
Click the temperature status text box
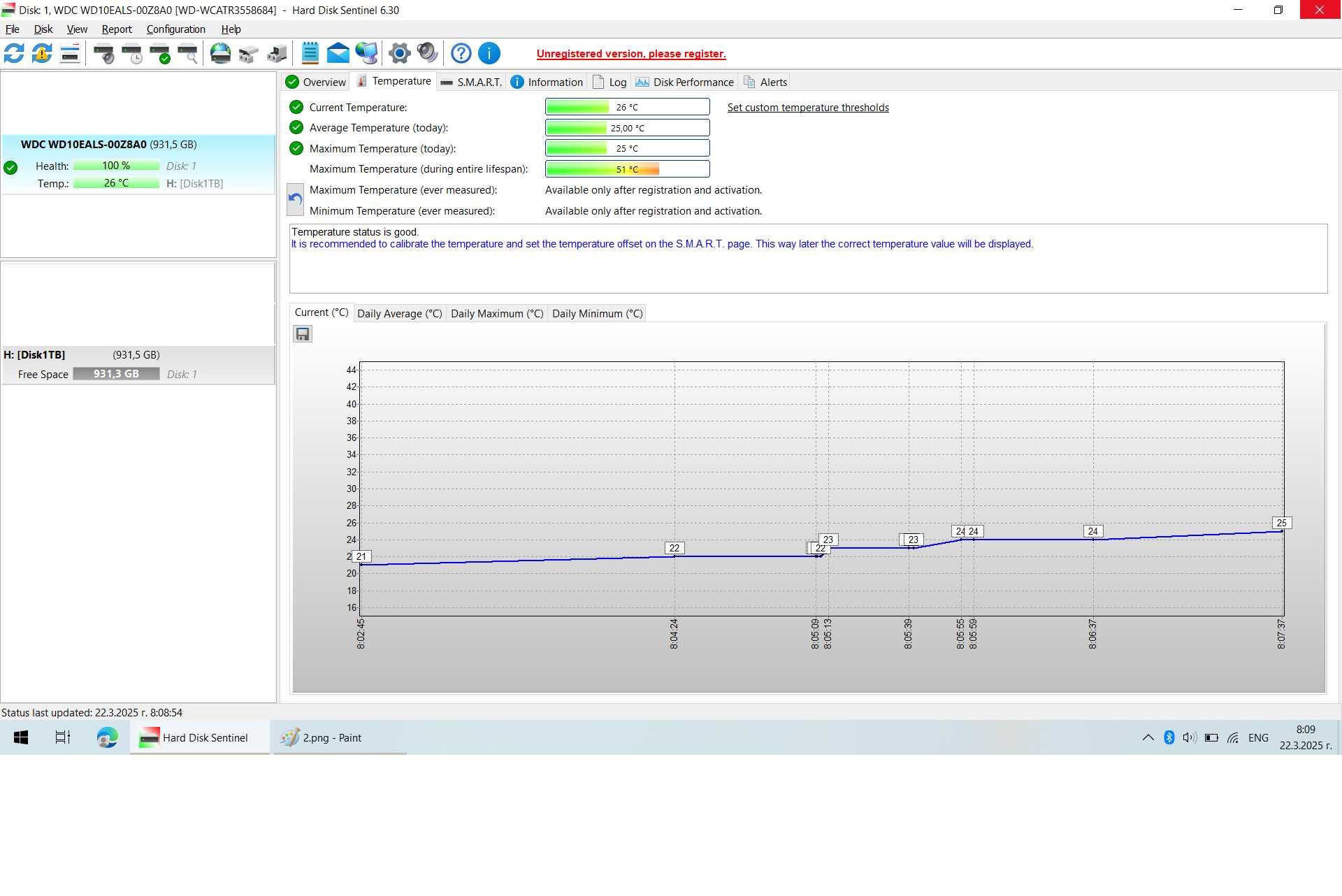click(x=808, y=259)
